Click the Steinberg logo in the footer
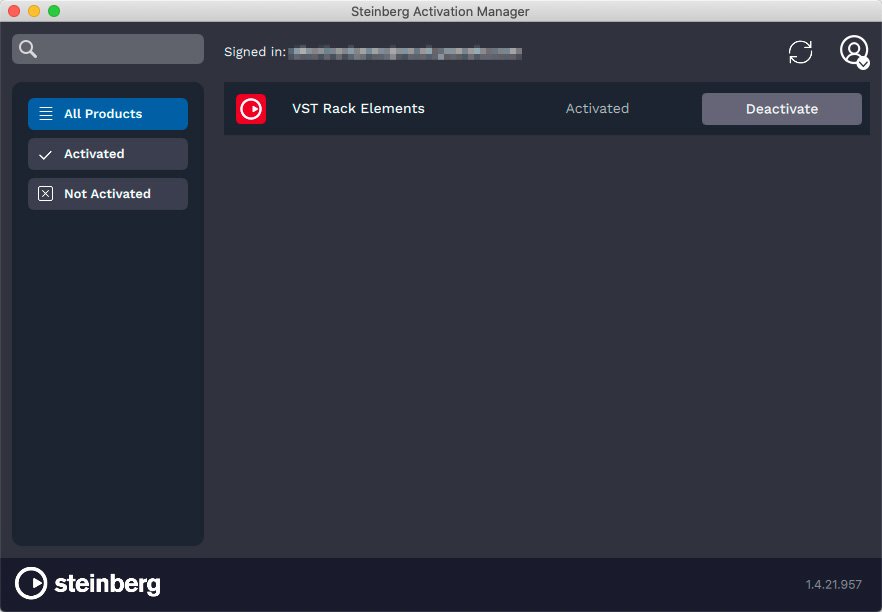The width and height of the screenshot is (882, 612). [x=85, y=583]
